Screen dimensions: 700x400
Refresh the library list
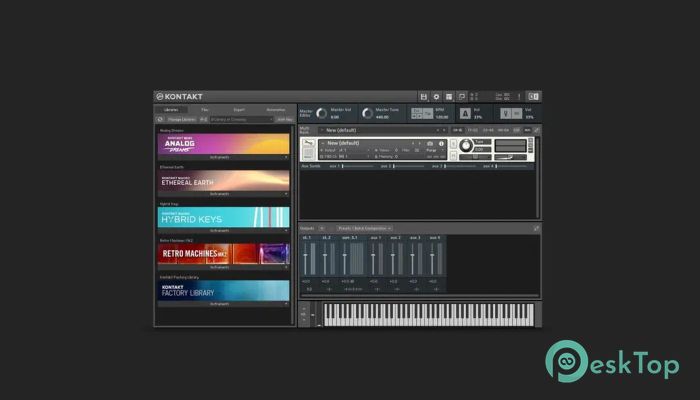[160, 119]
